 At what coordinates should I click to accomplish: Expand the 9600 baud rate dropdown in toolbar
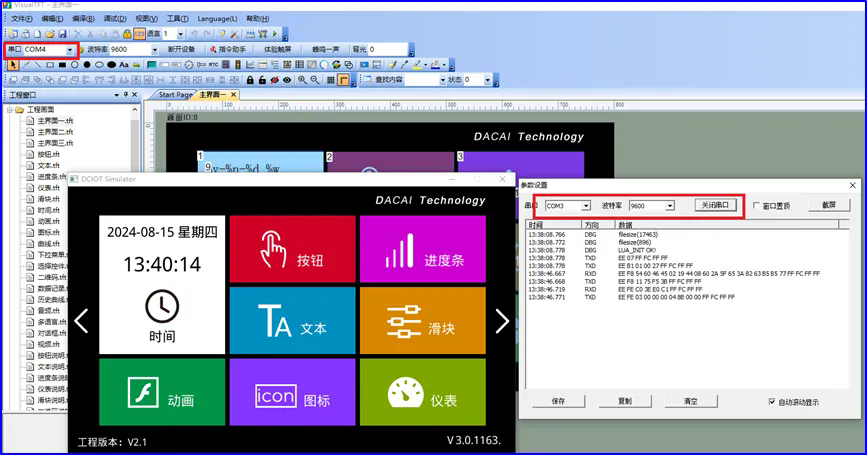coord(155,50)
